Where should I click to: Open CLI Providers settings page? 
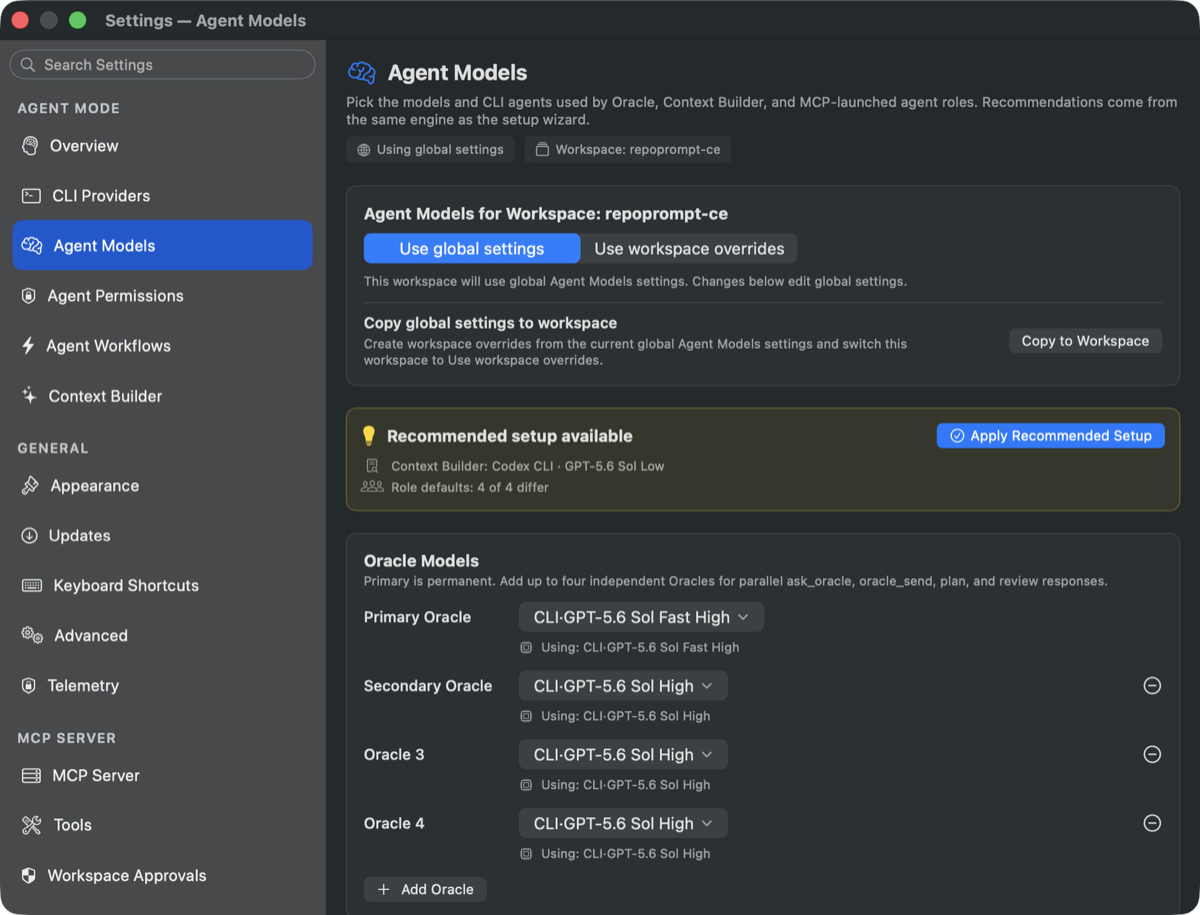pos(162,196)
